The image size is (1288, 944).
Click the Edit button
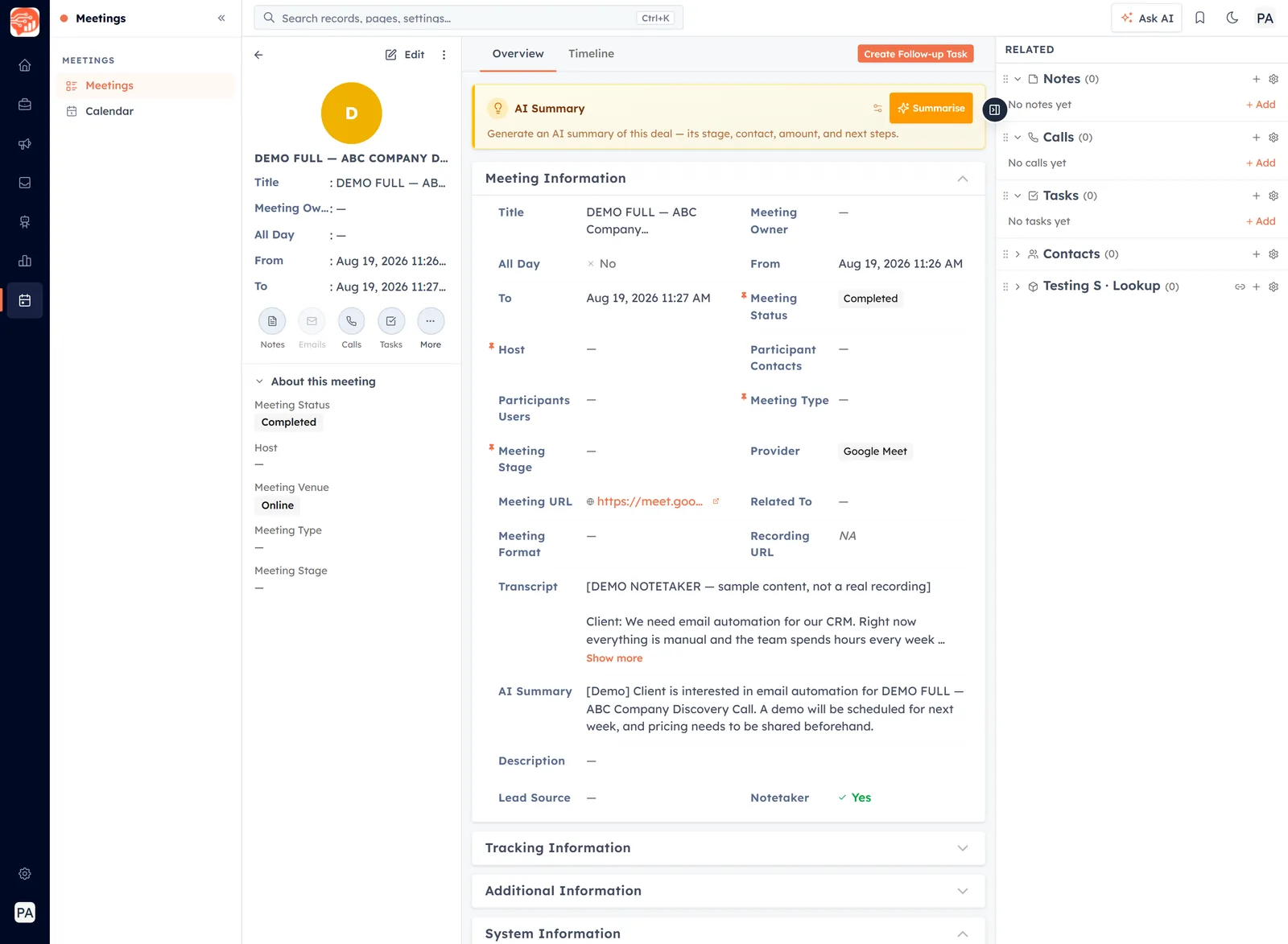click(x=405, y=55)
